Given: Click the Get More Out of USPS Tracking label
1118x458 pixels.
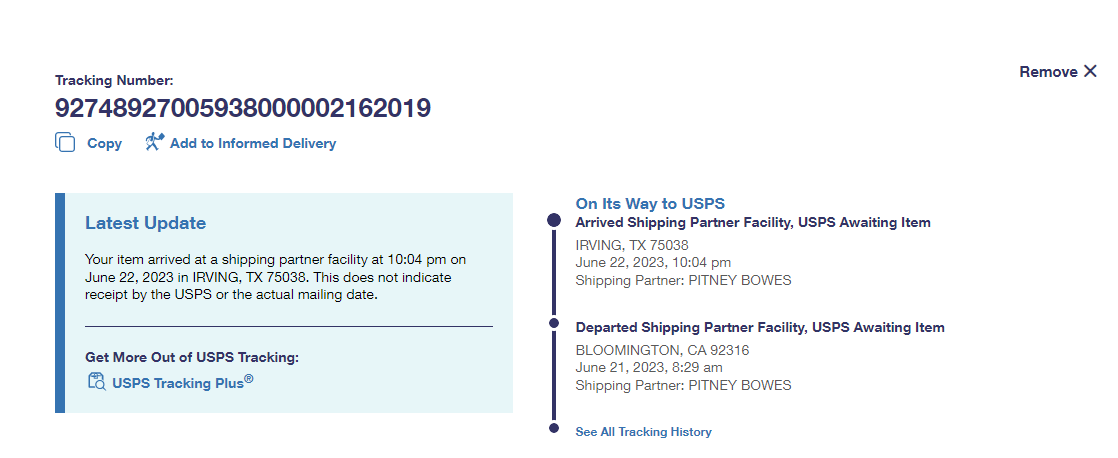Looking at the screenshot, I should [192, 357].
